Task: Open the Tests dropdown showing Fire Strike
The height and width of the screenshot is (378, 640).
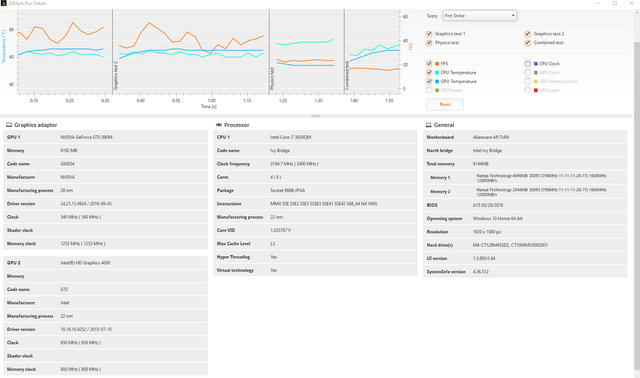Action: point(480,16)
